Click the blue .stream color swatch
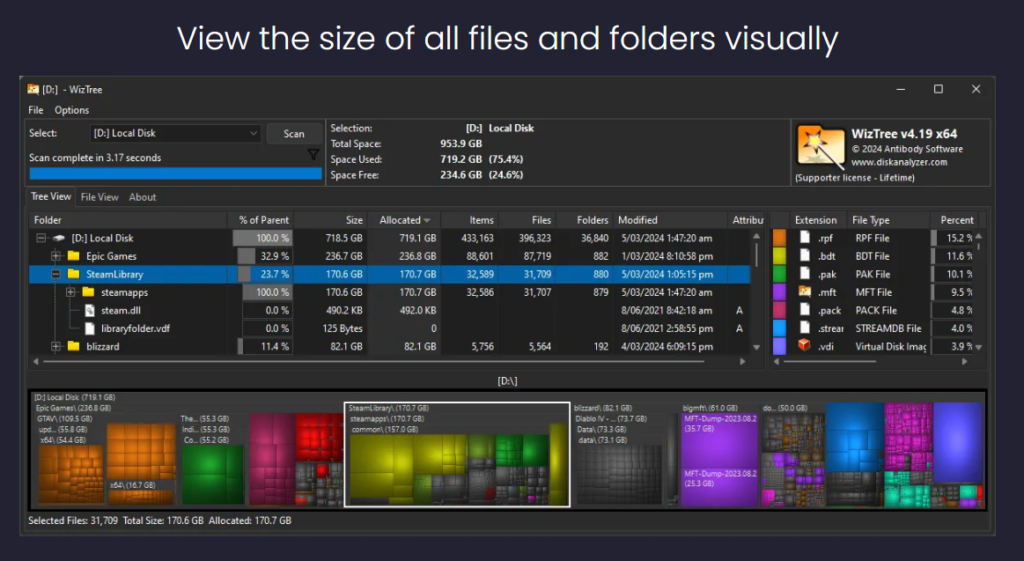Screen dimensions: 1024x561 point(779,328)
